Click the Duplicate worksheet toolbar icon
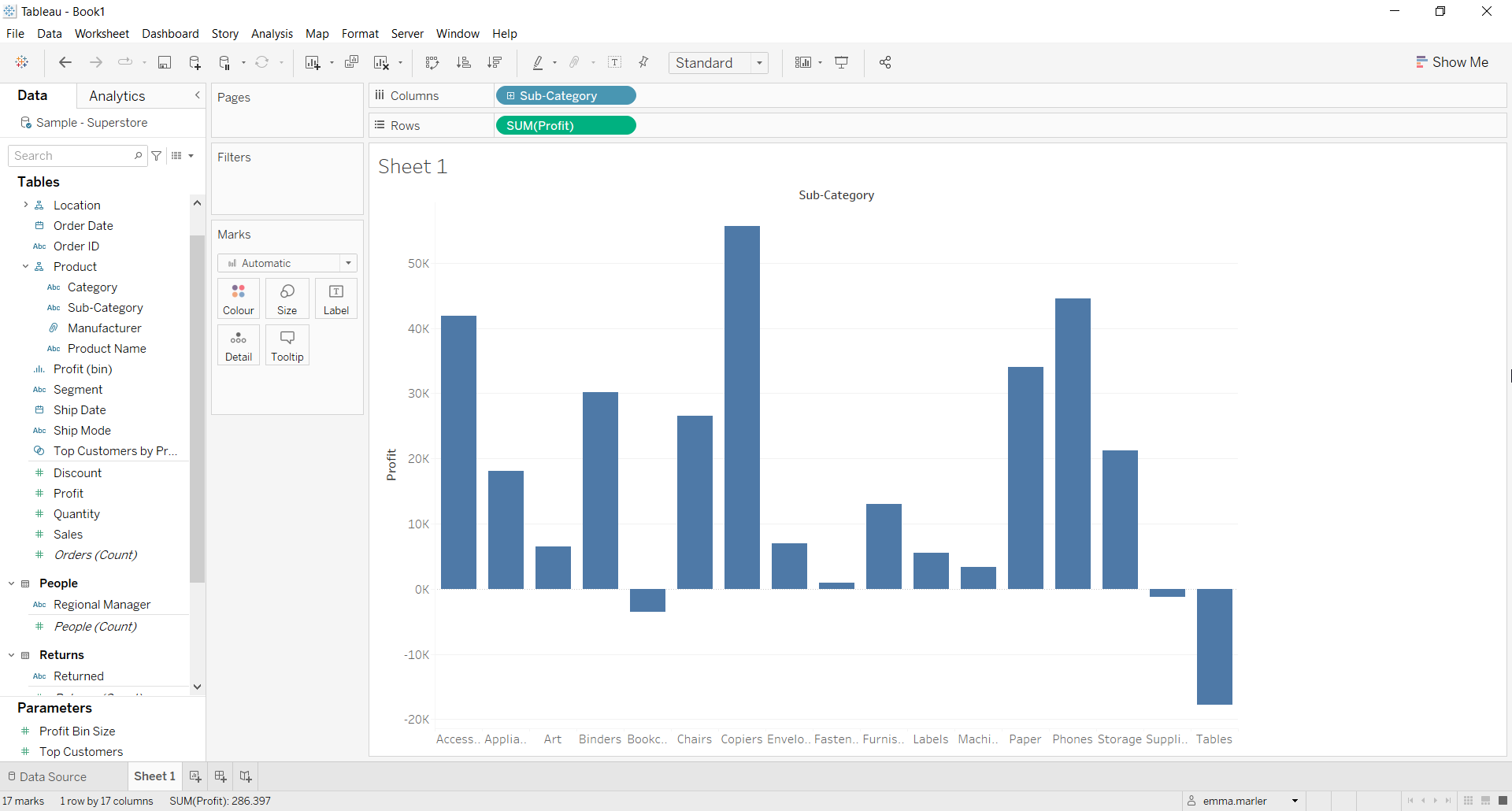The height and width of the screenshot is (811, 1512). pyautogui.click(x=352, y=63)
